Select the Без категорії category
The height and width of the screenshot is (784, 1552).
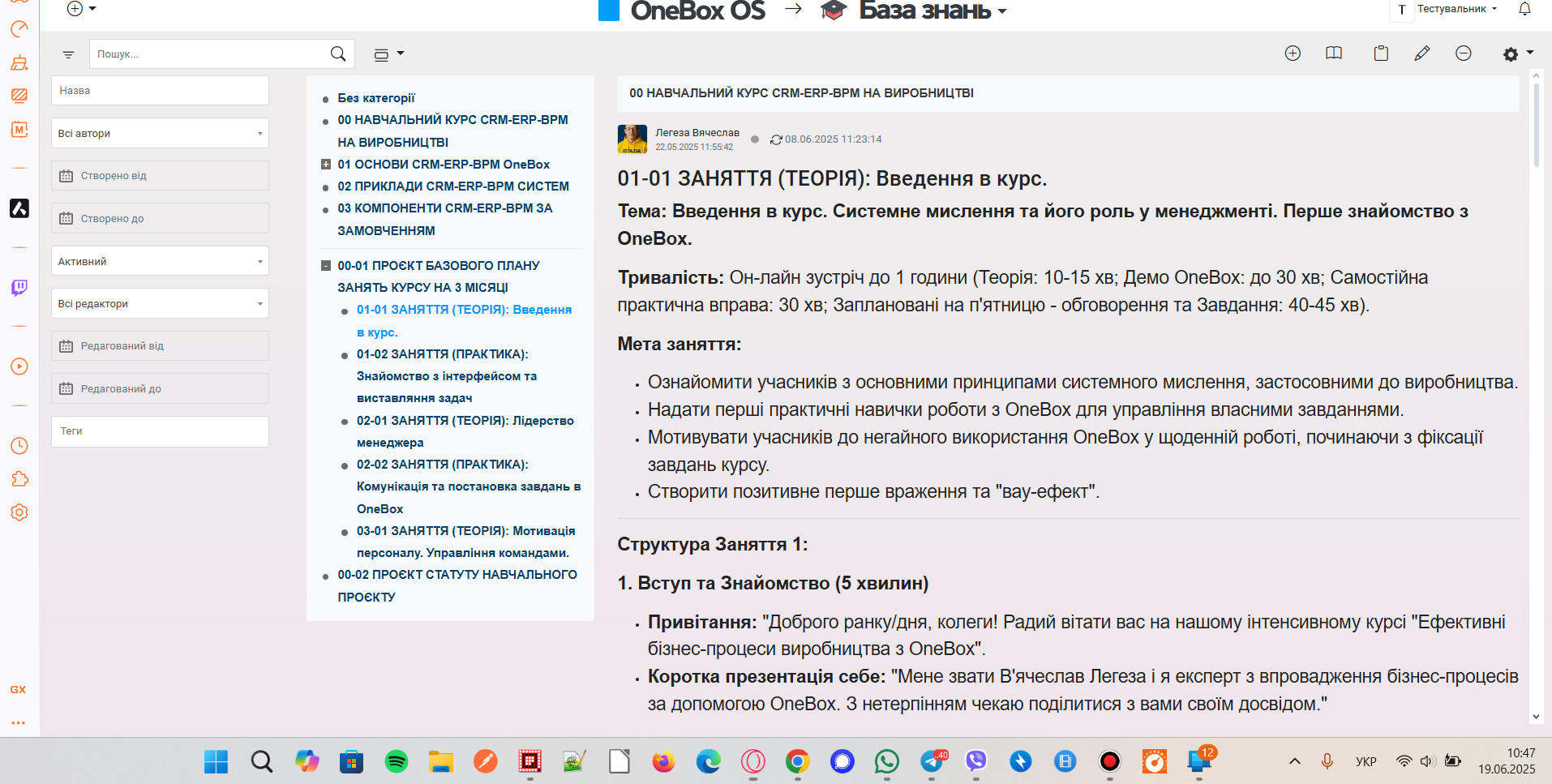tap(376, 98)
